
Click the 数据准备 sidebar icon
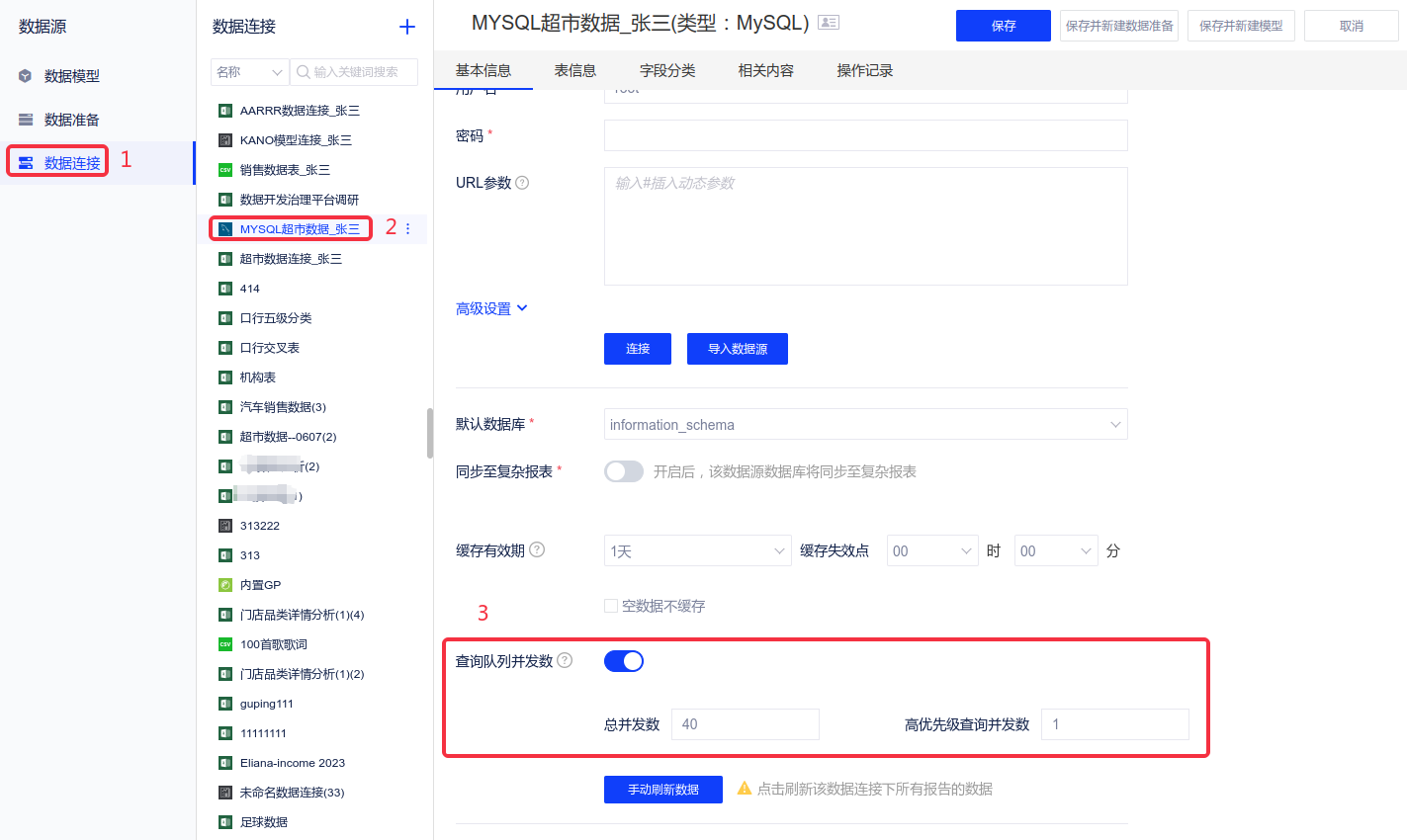(x=26, y=120)
